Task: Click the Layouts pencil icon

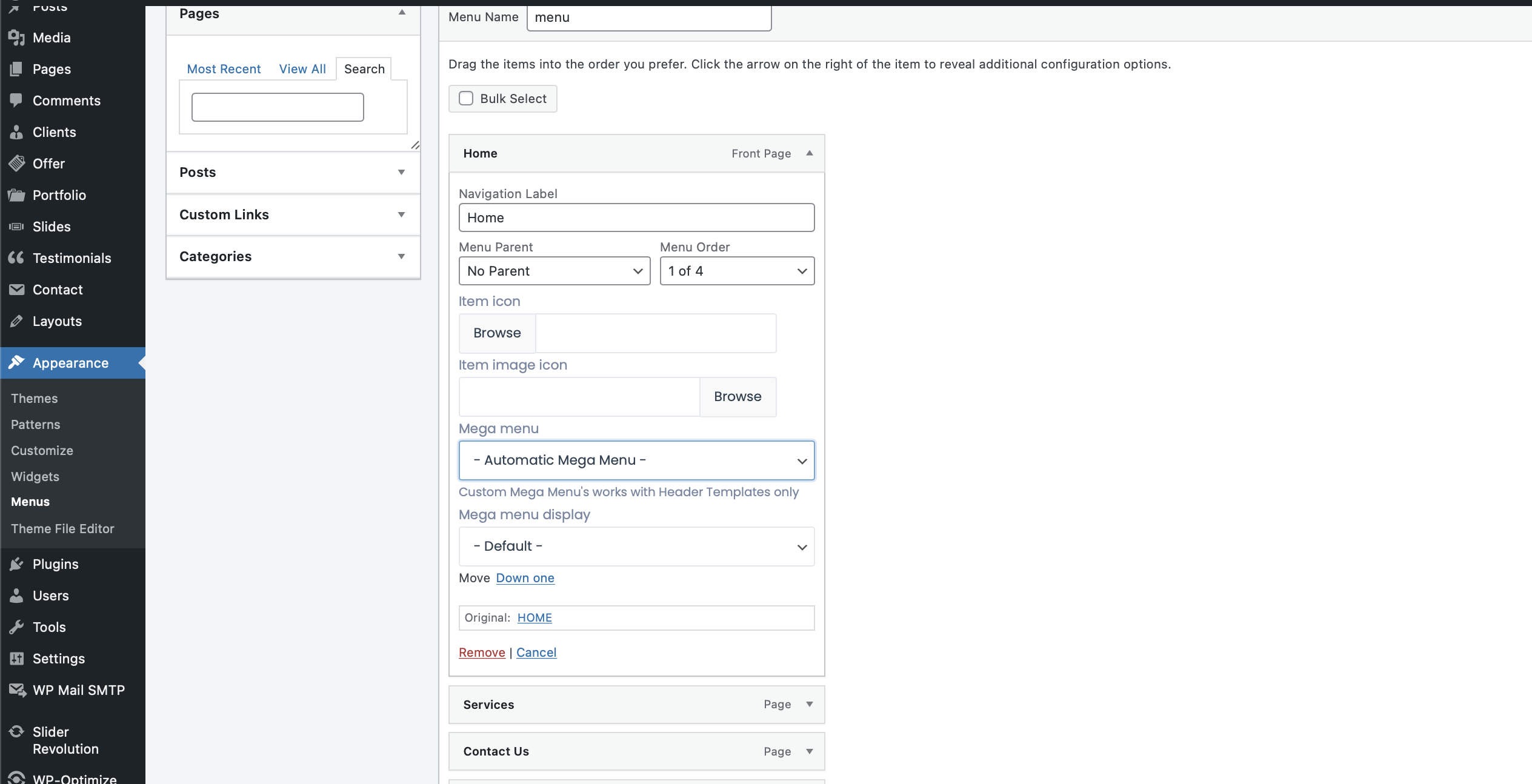Action: pos(16,321)
